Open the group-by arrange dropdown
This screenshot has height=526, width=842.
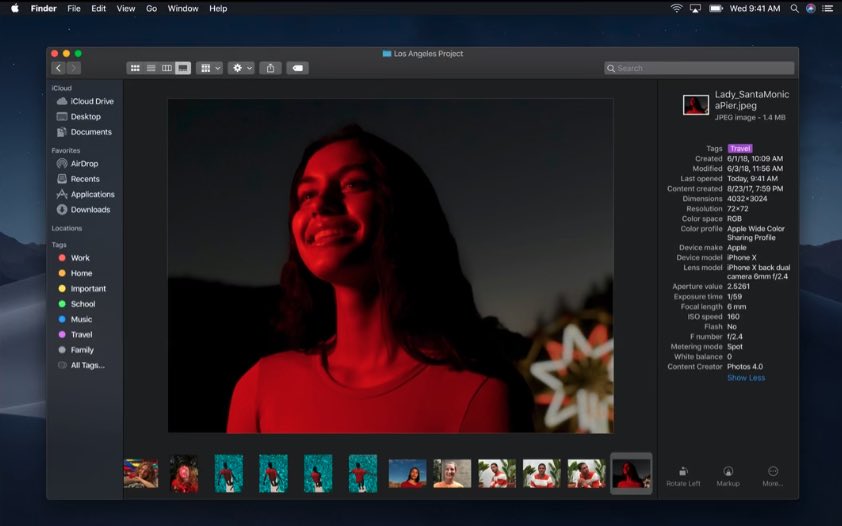[210, 68]
